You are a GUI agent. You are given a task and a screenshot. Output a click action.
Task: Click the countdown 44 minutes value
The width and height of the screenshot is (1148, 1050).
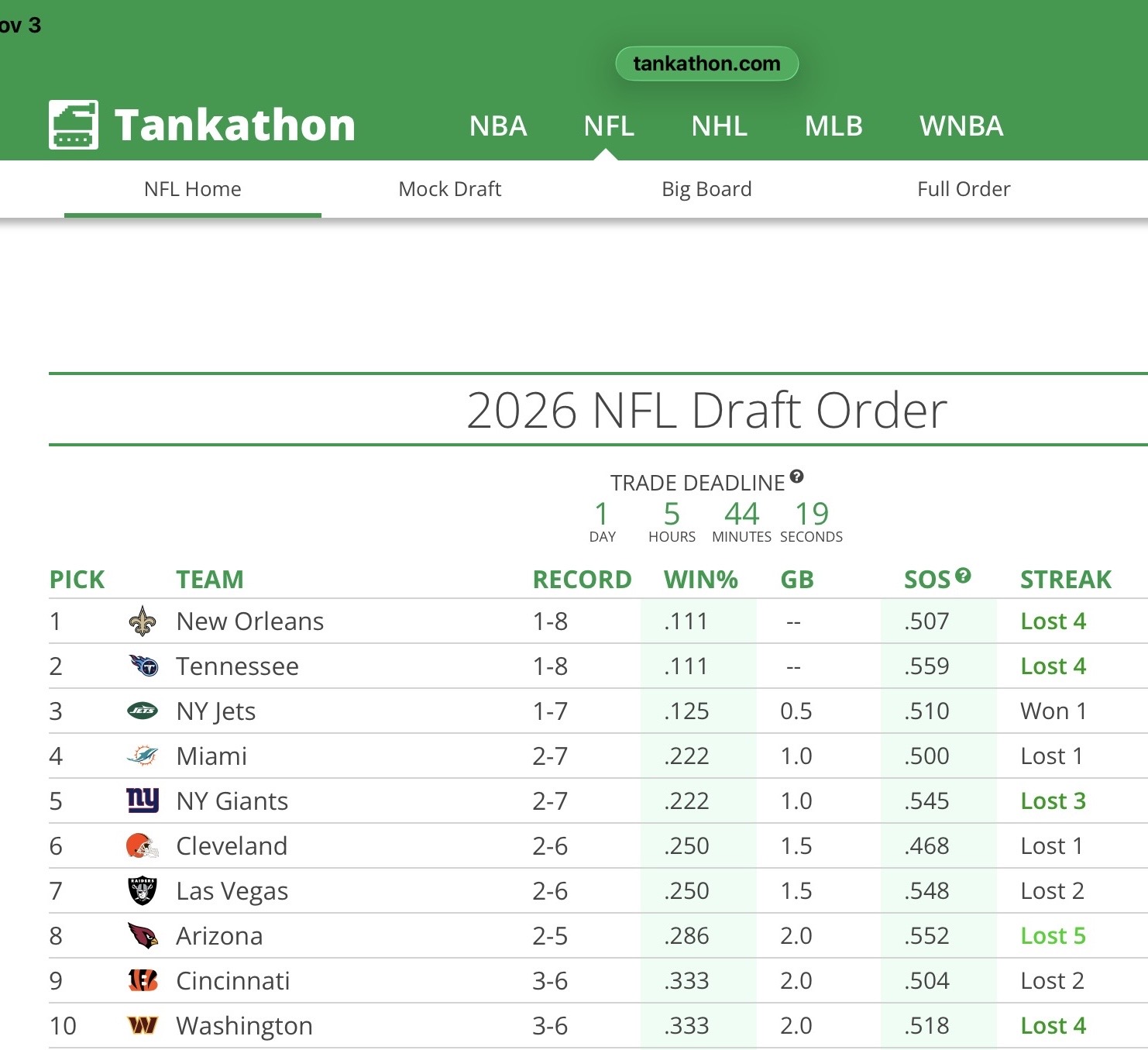click(x=741, y=514)
